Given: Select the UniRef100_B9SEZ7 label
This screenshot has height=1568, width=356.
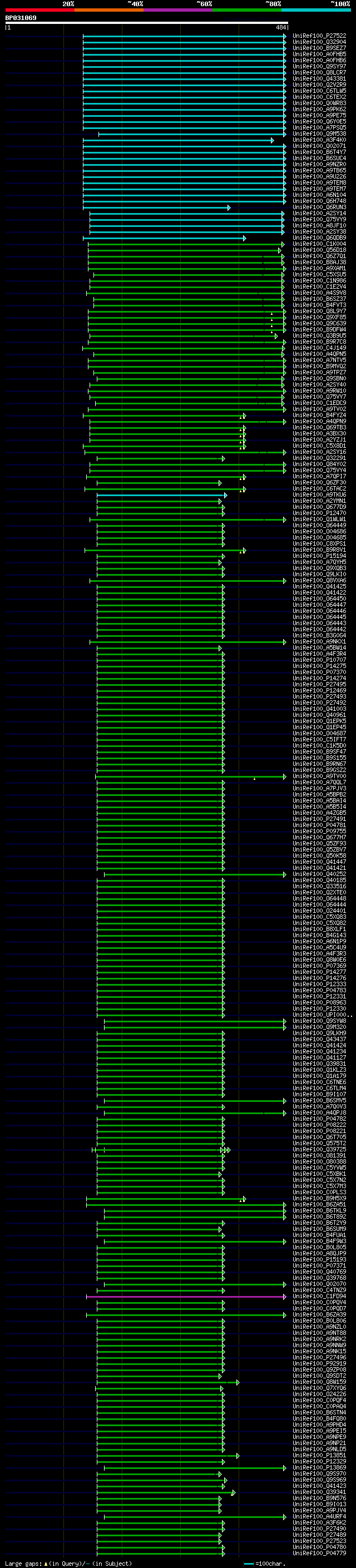Looking at the screenshot, I should pyautogui.click(x=319, y=48).
